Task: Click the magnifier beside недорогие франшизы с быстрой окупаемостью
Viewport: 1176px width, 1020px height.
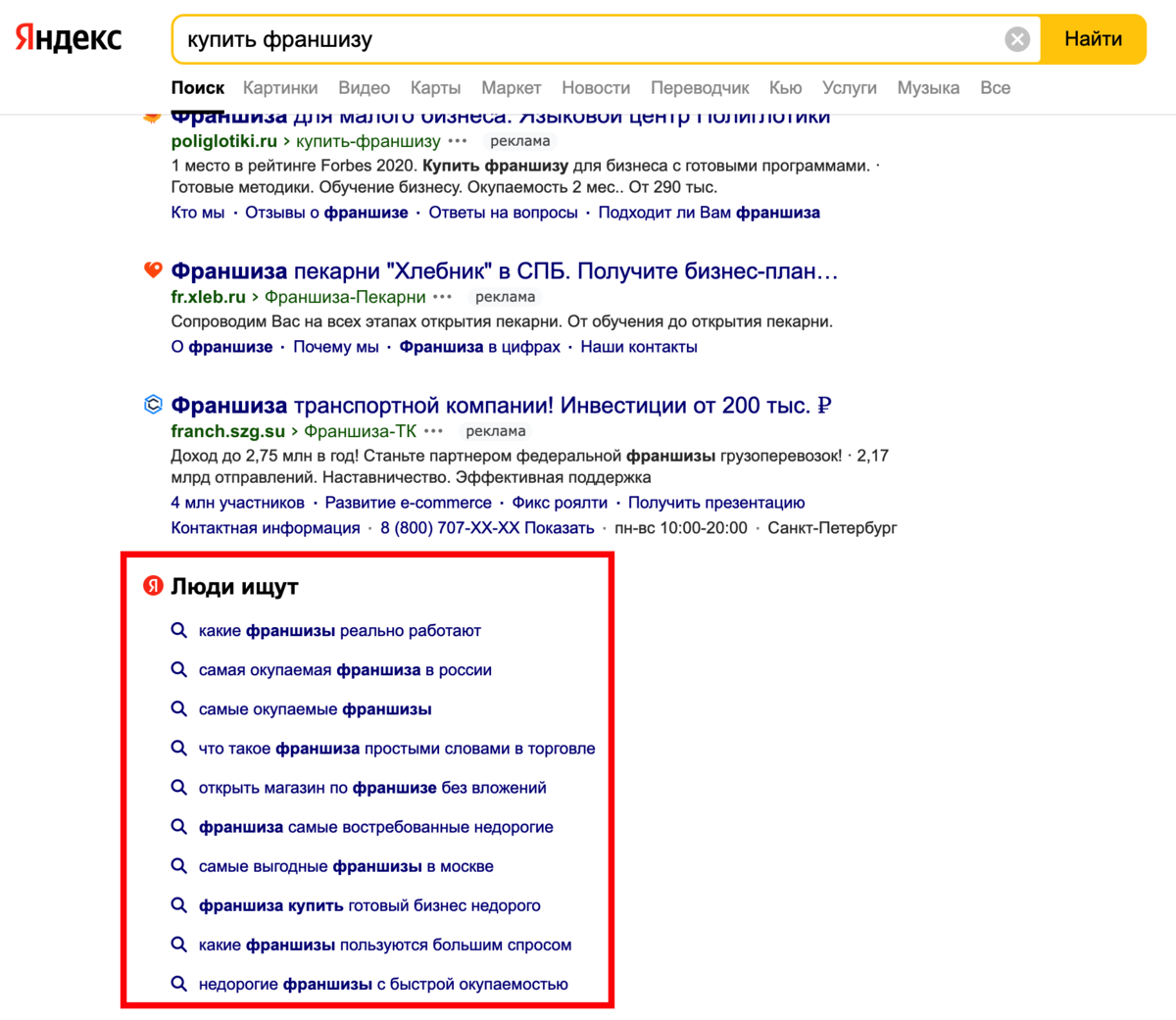Action: click(x=178, y=984)
